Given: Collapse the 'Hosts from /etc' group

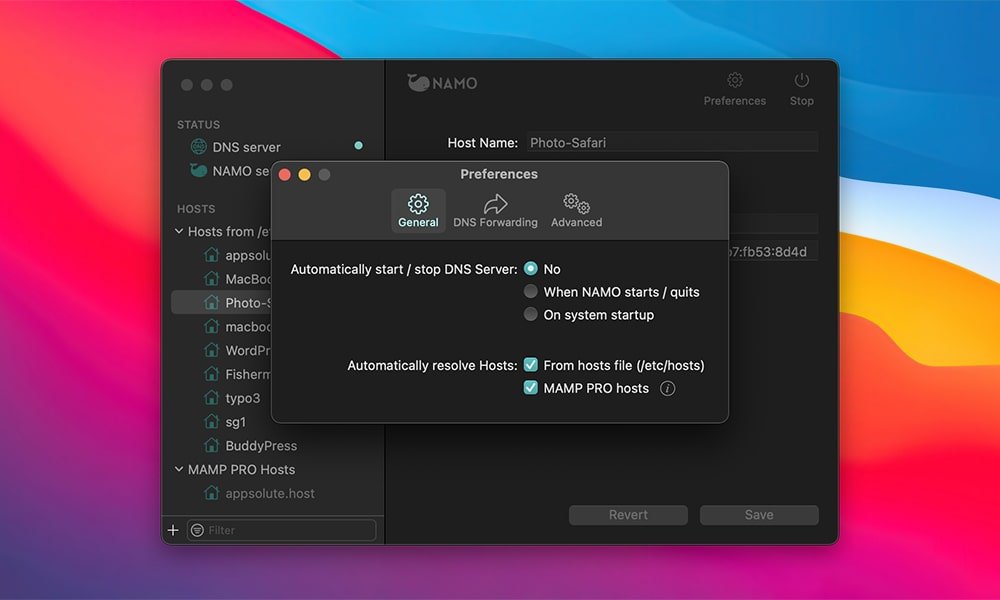Looking at the screenshot, I should pyautogui.click(x=179, y=231).
